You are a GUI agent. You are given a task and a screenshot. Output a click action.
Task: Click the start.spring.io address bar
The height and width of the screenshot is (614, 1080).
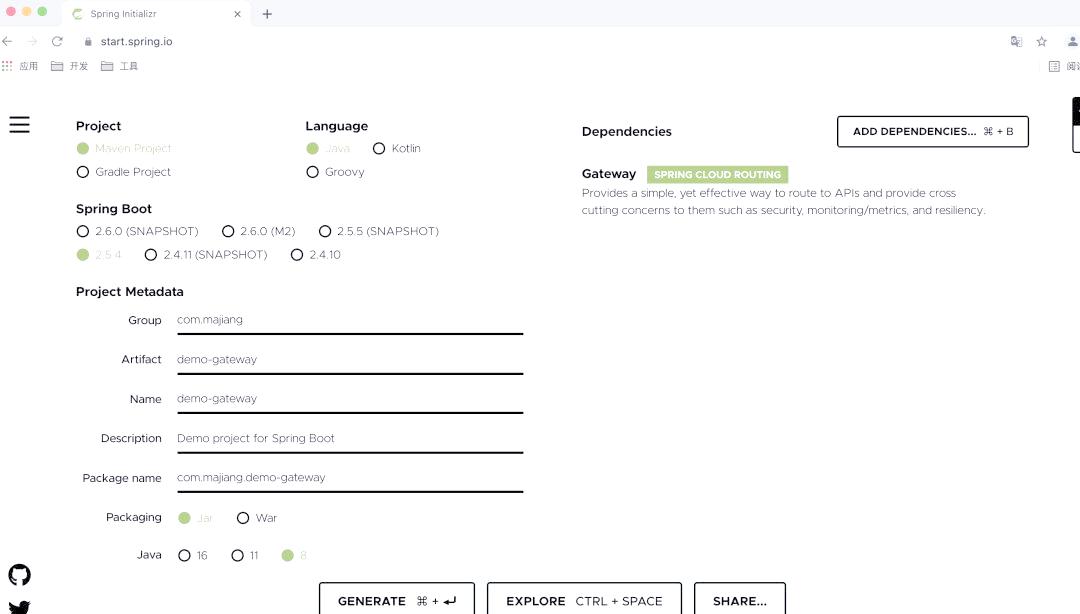[x=136, y=41]
